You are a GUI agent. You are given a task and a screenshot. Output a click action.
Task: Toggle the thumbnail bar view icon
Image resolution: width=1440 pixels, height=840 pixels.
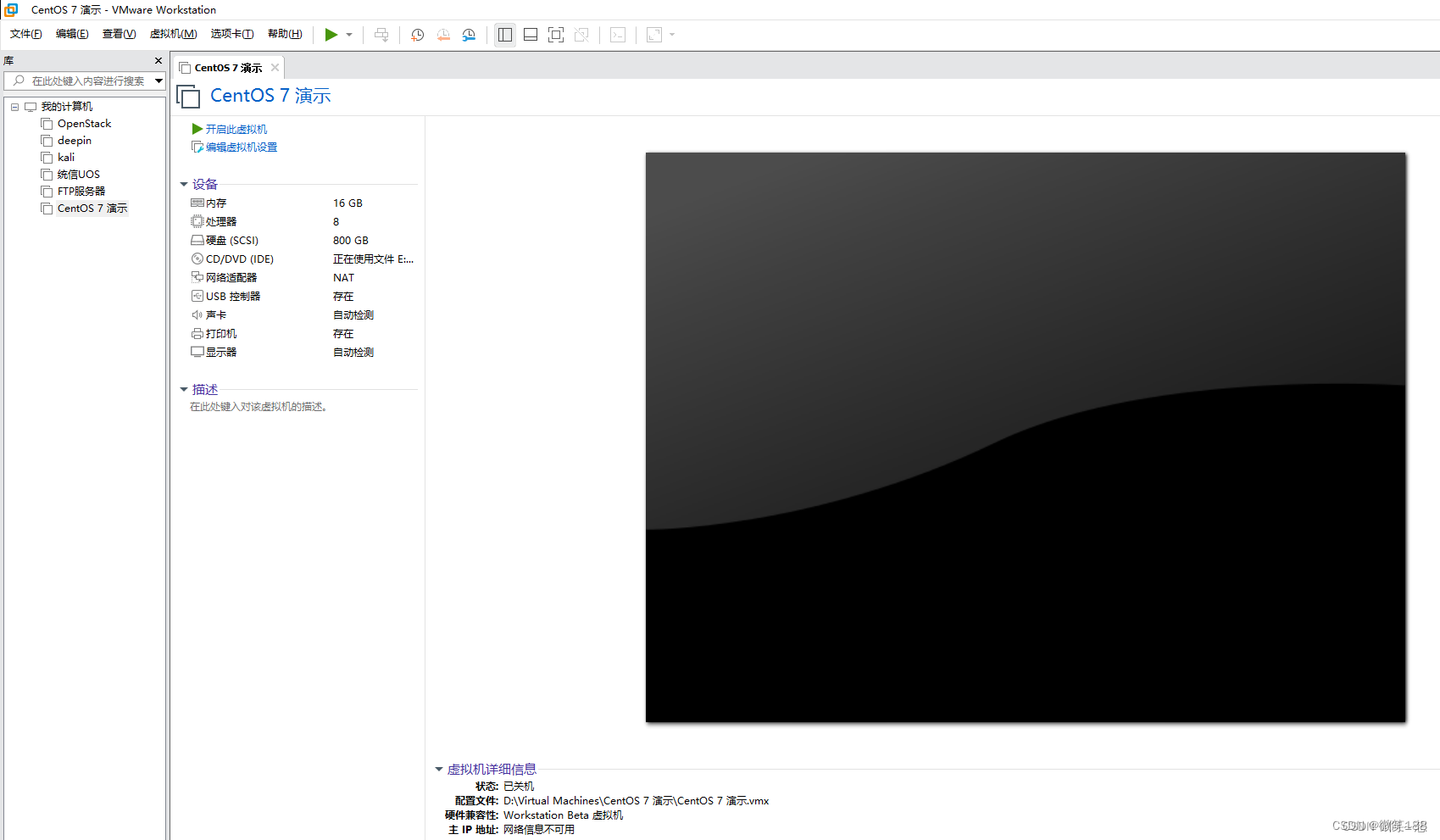(x=531, y=35)
